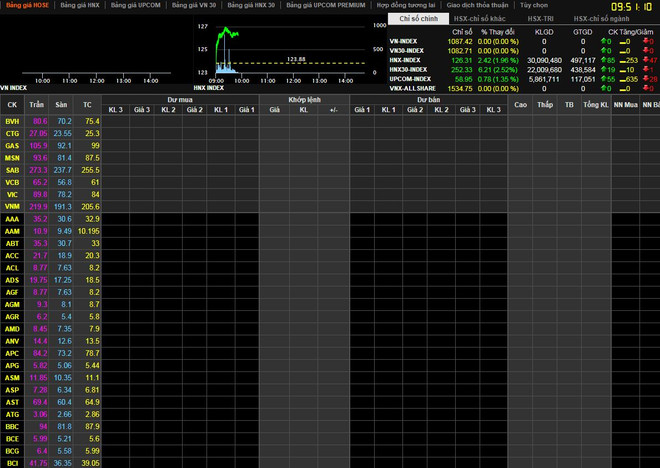Click the Tổng KL column header
Screen dimensions: 660x468
coord(597,104)
